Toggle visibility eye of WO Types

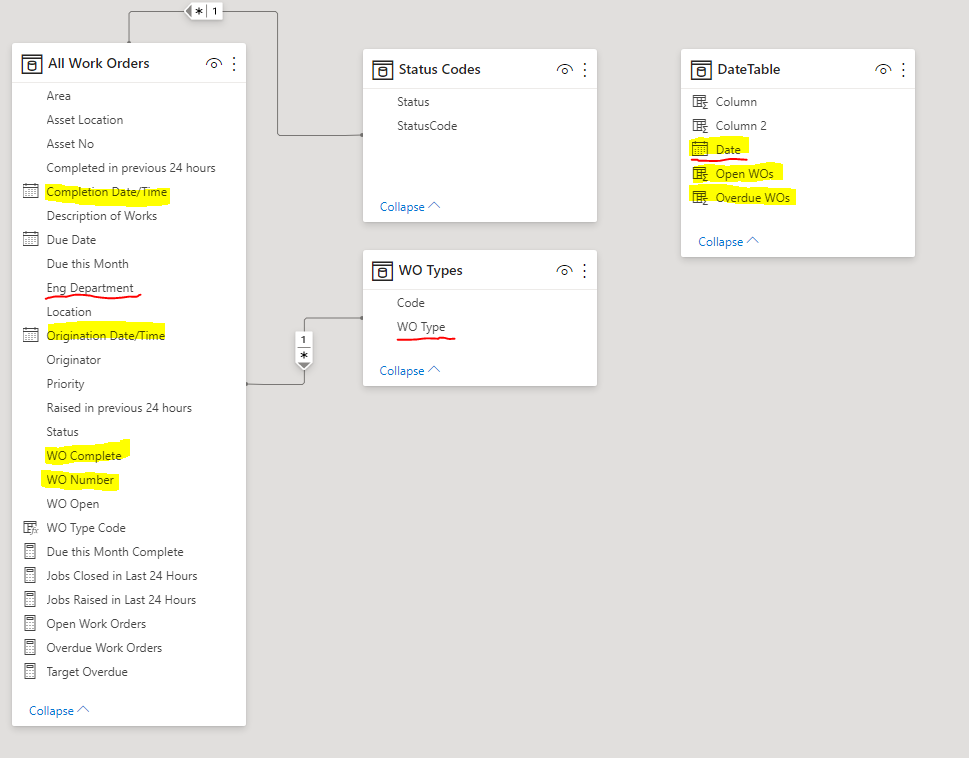[564, 271]
